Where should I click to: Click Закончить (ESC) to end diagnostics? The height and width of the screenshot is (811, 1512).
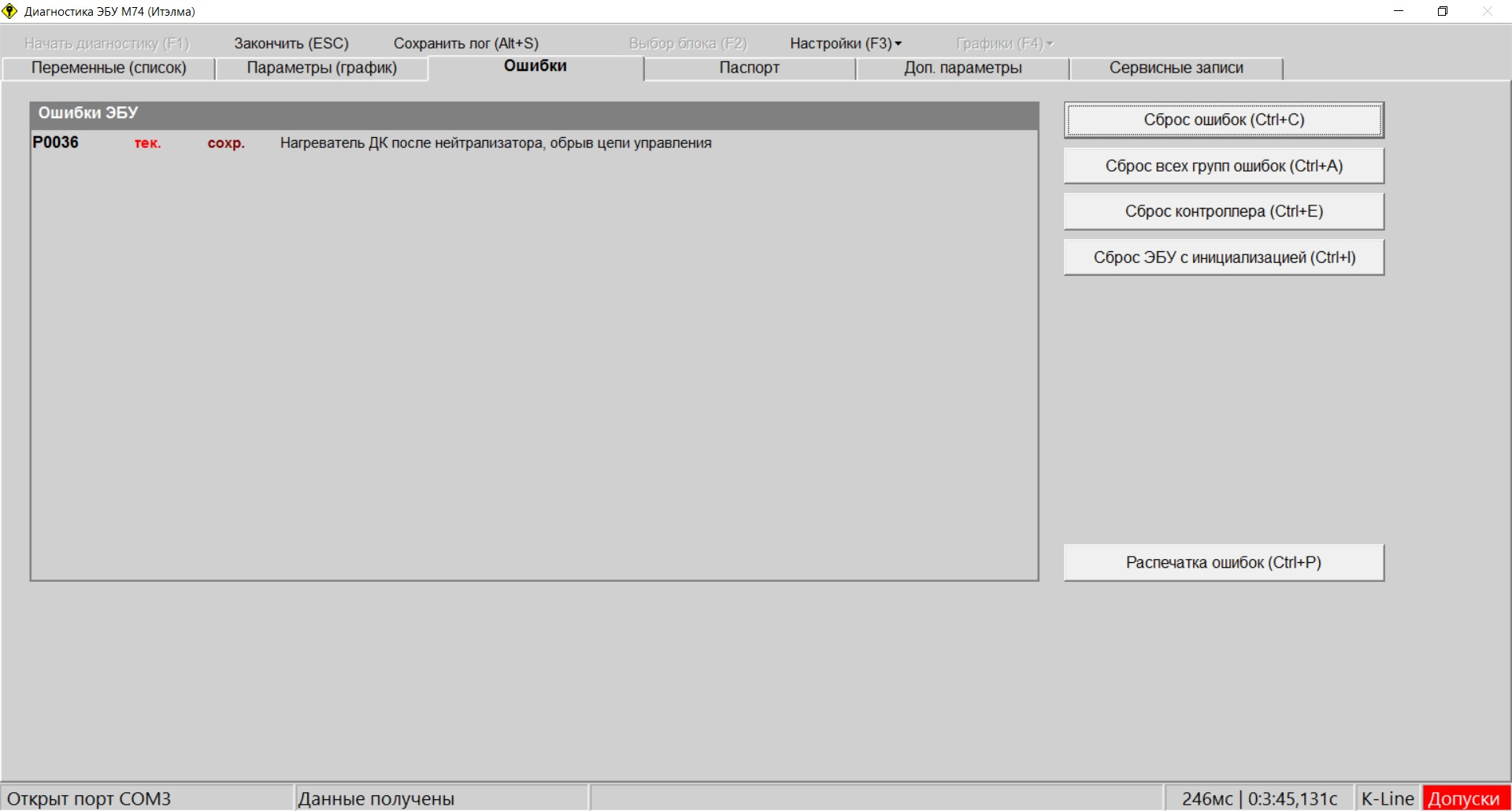[x=291, y=43]
